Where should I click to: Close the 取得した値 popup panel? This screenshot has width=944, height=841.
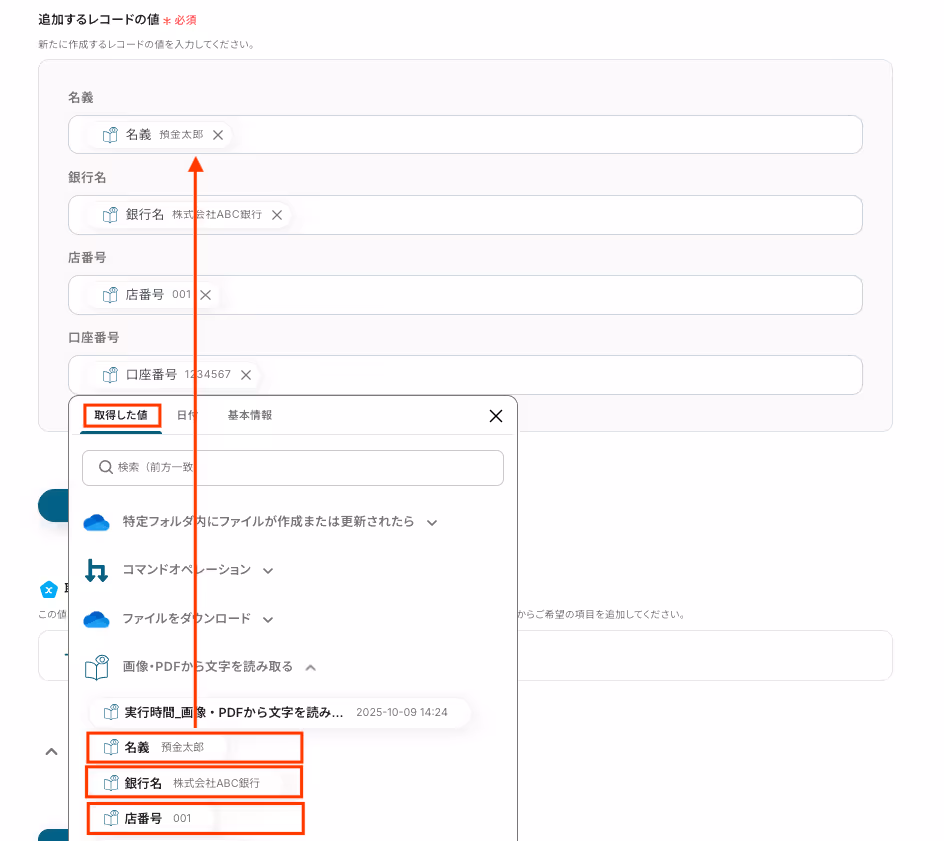click(496, 416)
